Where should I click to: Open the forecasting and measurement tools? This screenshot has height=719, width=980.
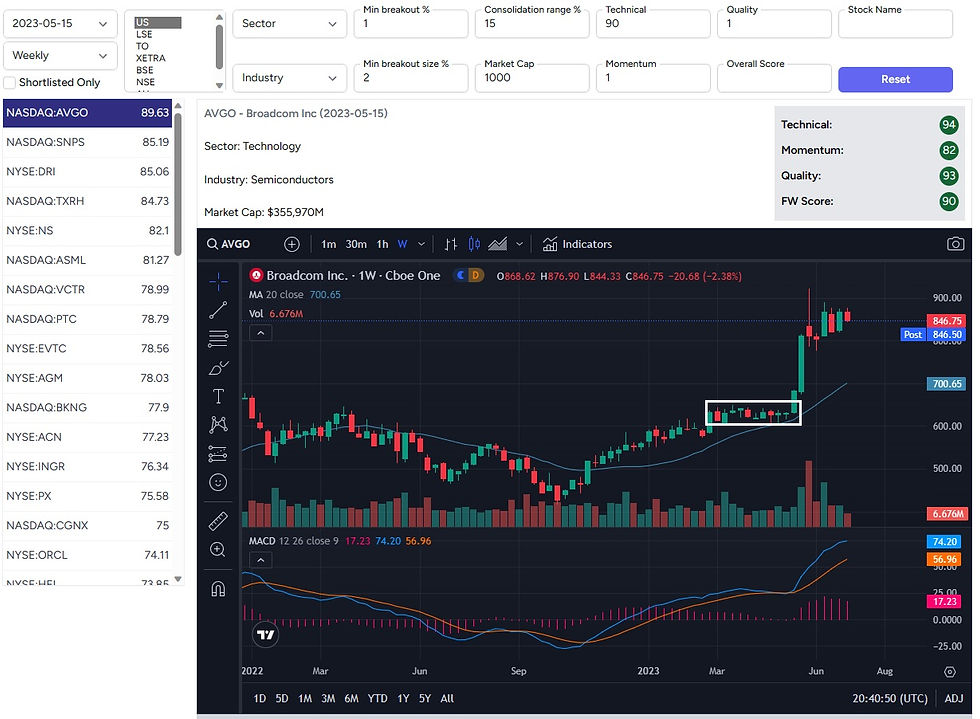(x=218, y=454)
